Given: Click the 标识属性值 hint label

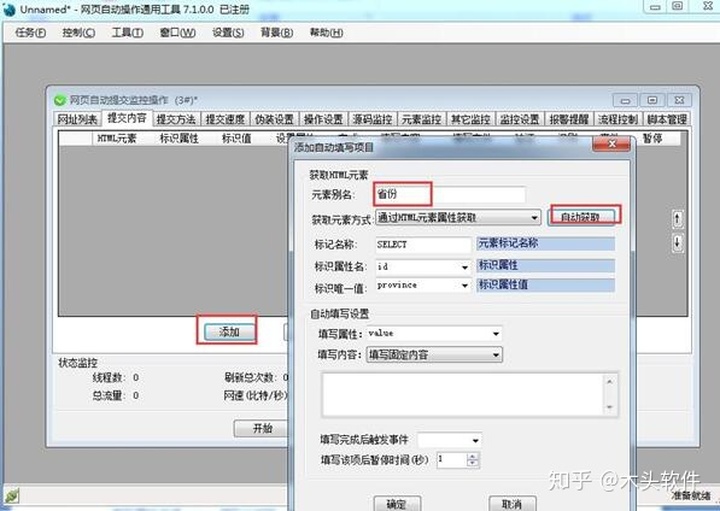Looking at the screenshot, I should 546,285.
